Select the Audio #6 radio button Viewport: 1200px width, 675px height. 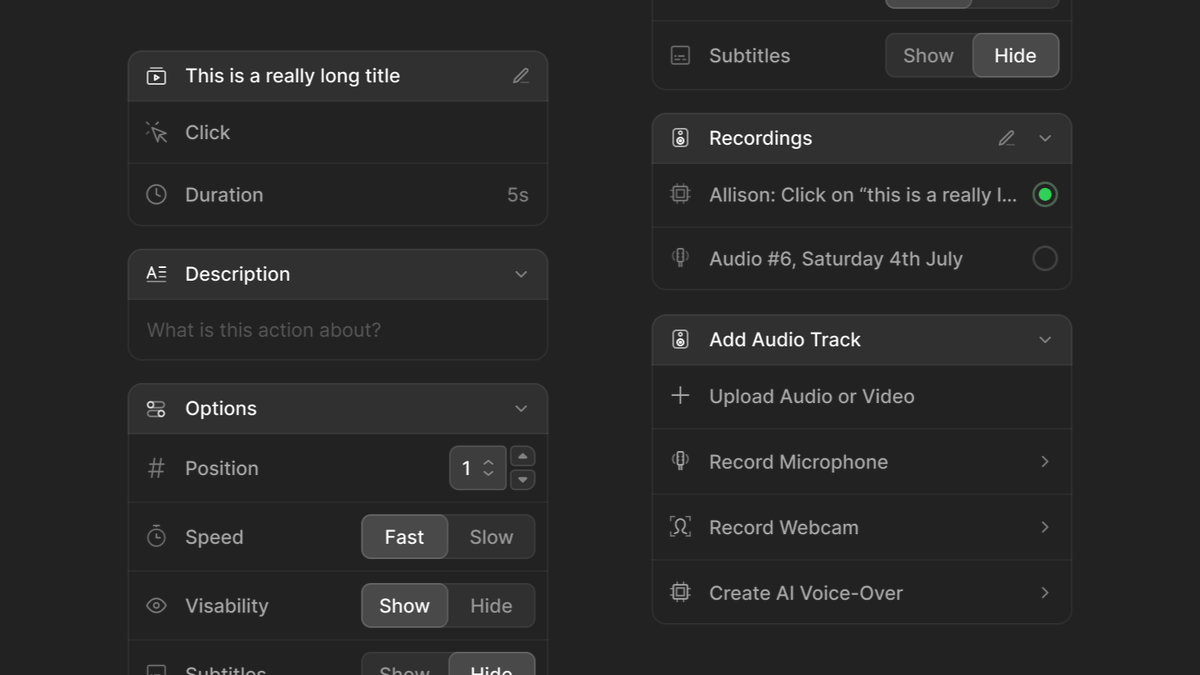[x=1045, y=259]
